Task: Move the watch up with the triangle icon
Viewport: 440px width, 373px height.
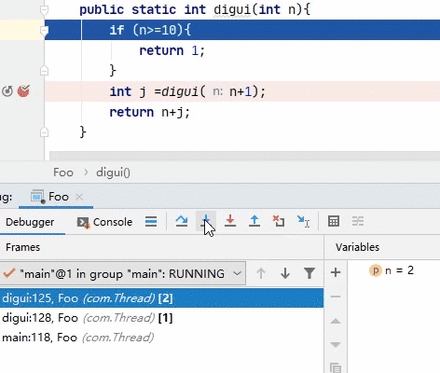Action: [336, 321]
